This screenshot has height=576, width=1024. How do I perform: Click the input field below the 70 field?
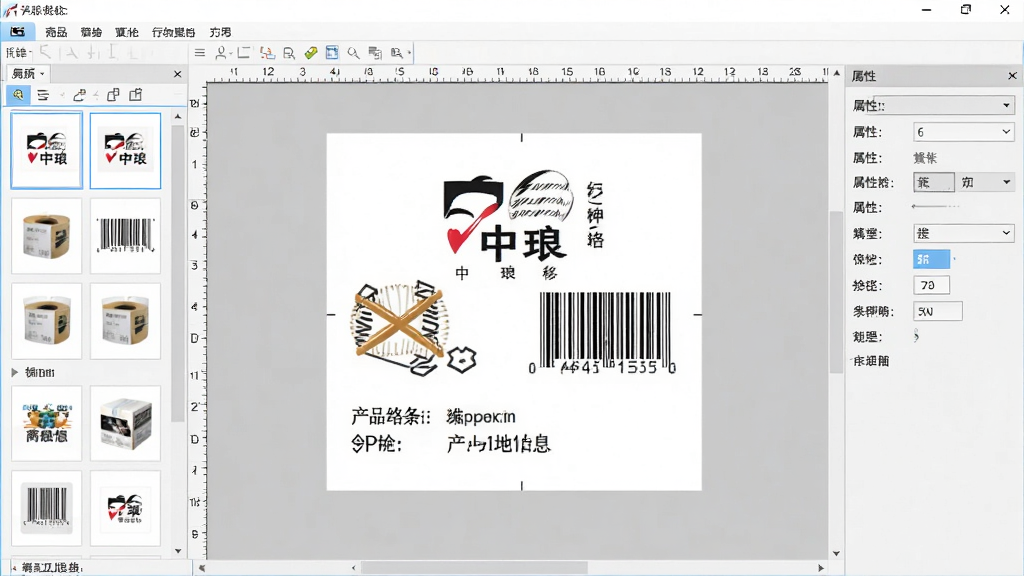point(938,312)
